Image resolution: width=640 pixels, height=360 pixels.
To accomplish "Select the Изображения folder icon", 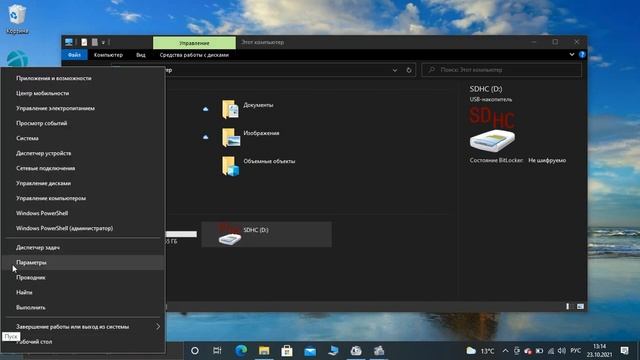I will (x=230, y=137).
